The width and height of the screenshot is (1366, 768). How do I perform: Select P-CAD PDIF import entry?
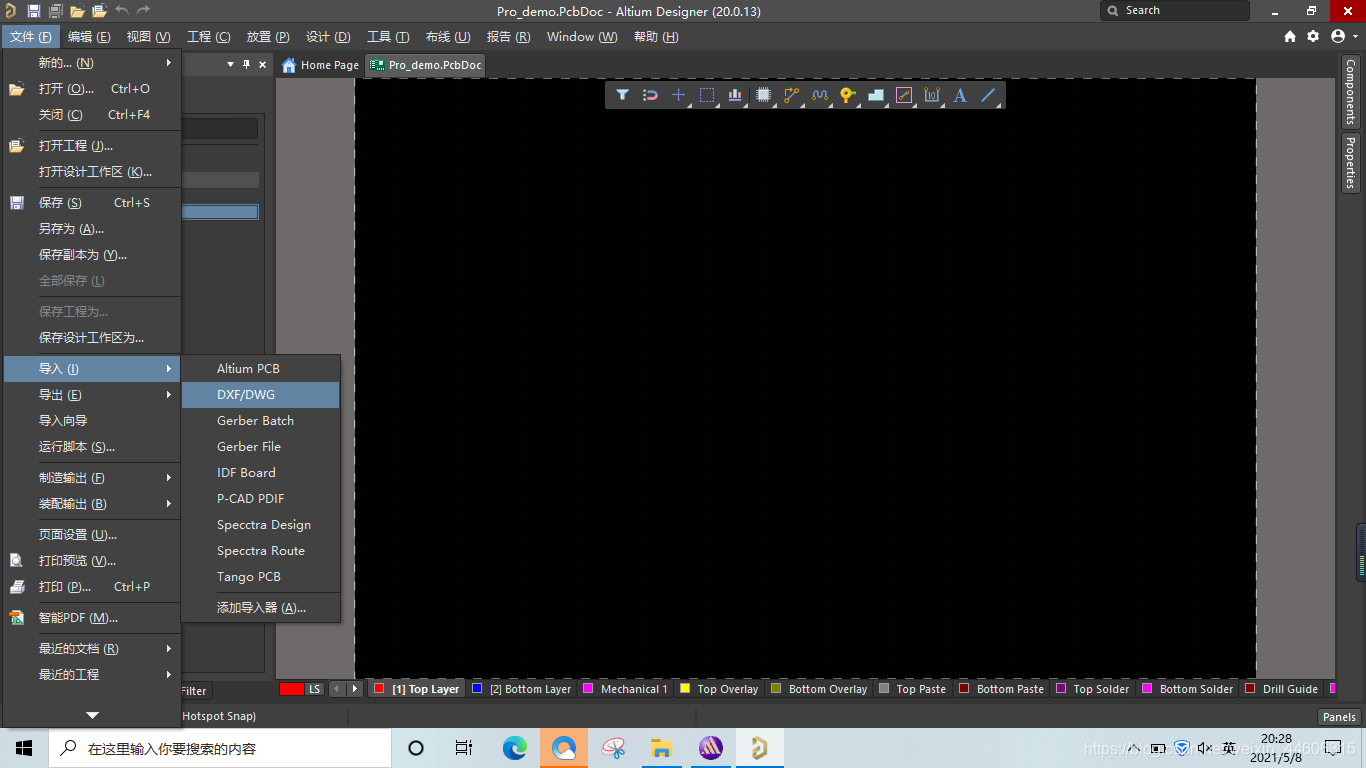261,498
